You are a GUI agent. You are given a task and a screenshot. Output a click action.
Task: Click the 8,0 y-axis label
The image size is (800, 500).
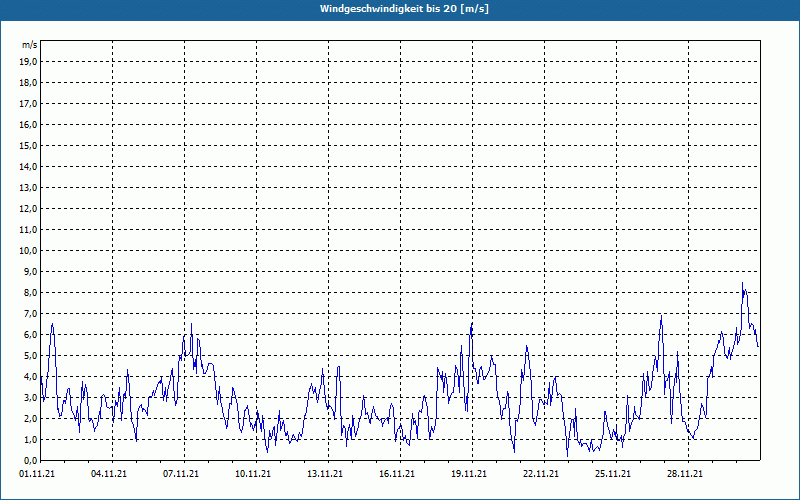coord(31,292)
